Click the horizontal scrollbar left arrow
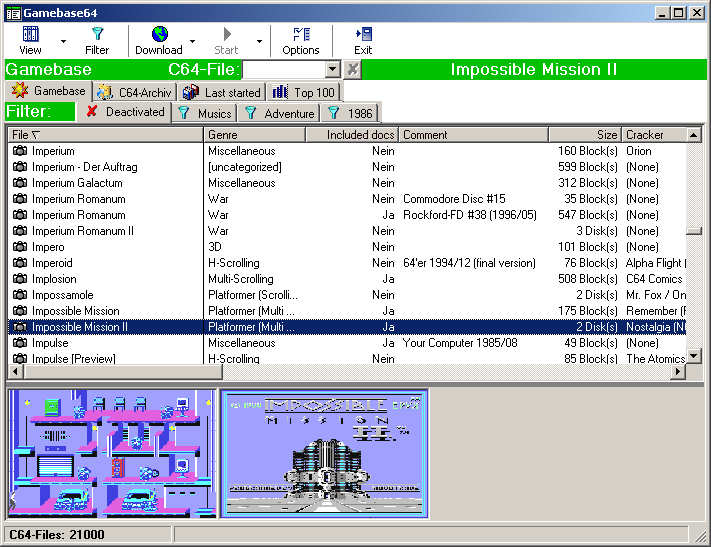The height and width of the screenshot is (547, 711). pyautogui.click(x=16, y=371)
